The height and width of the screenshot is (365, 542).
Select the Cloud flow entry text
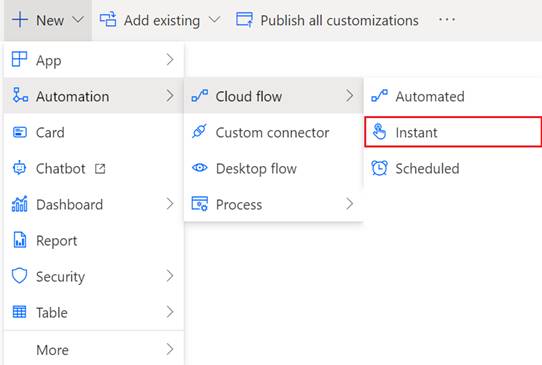click(x=249, y=96)
